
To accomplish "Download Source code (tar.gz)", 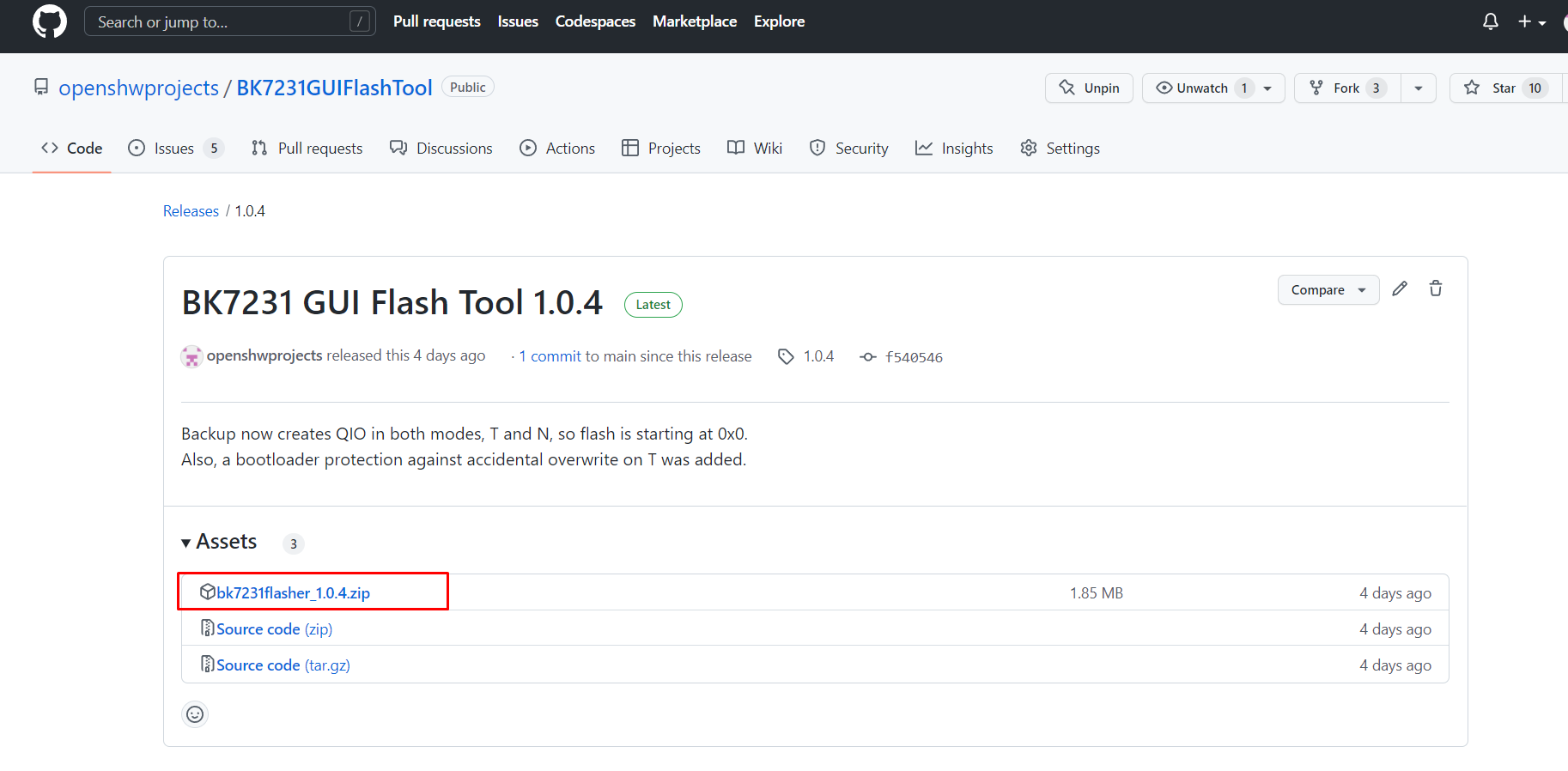I will tap(283, 665).
